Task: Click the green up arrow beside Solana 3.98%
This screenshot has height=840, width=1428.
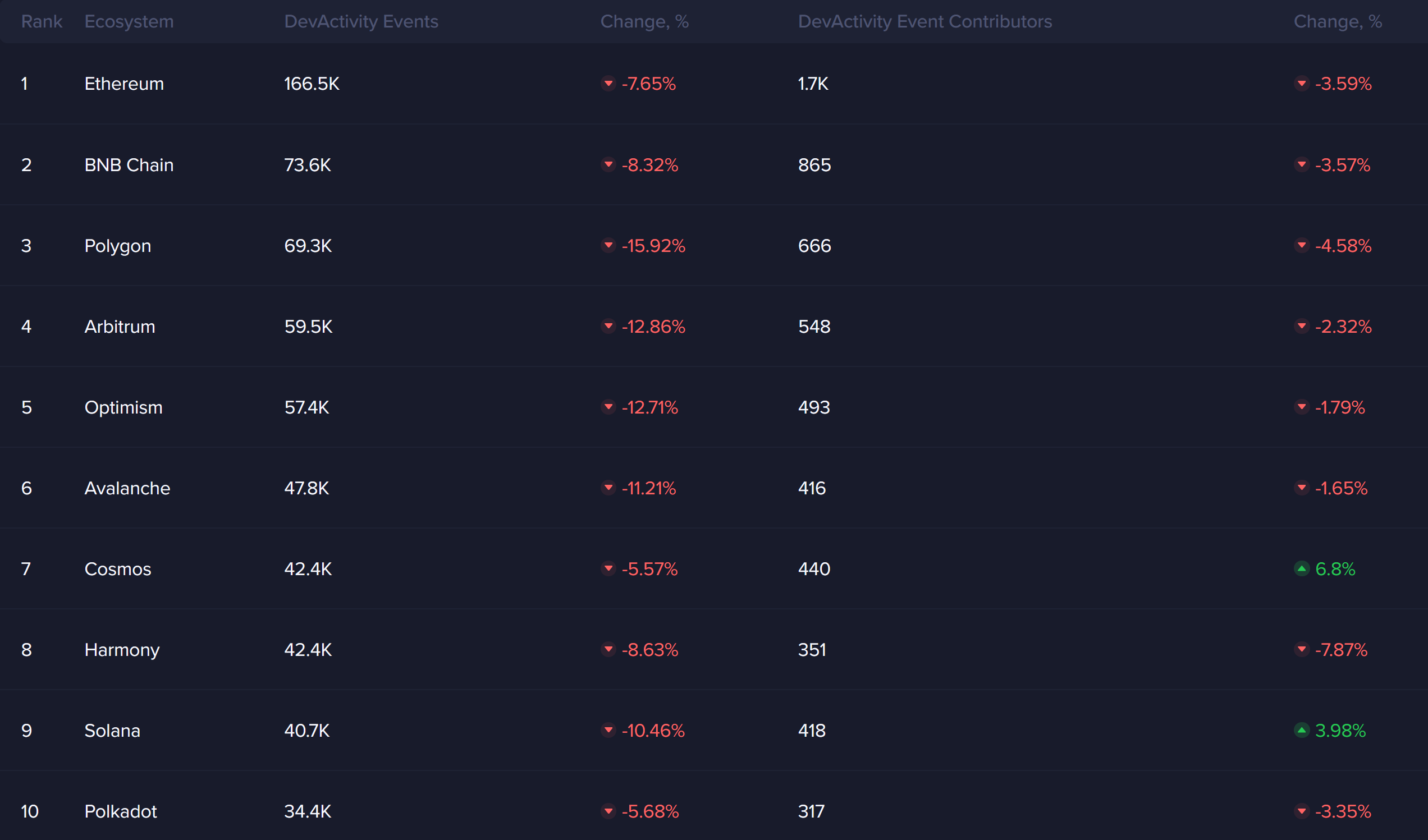Action: pos(1302,731)
